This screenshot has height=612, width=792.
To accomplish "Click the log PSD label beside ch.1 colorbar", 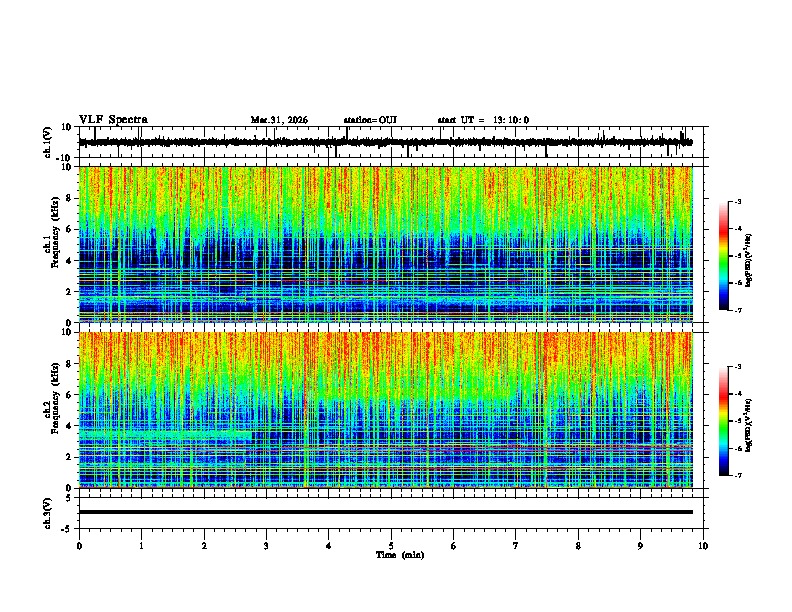I will [x=749, y=261].
